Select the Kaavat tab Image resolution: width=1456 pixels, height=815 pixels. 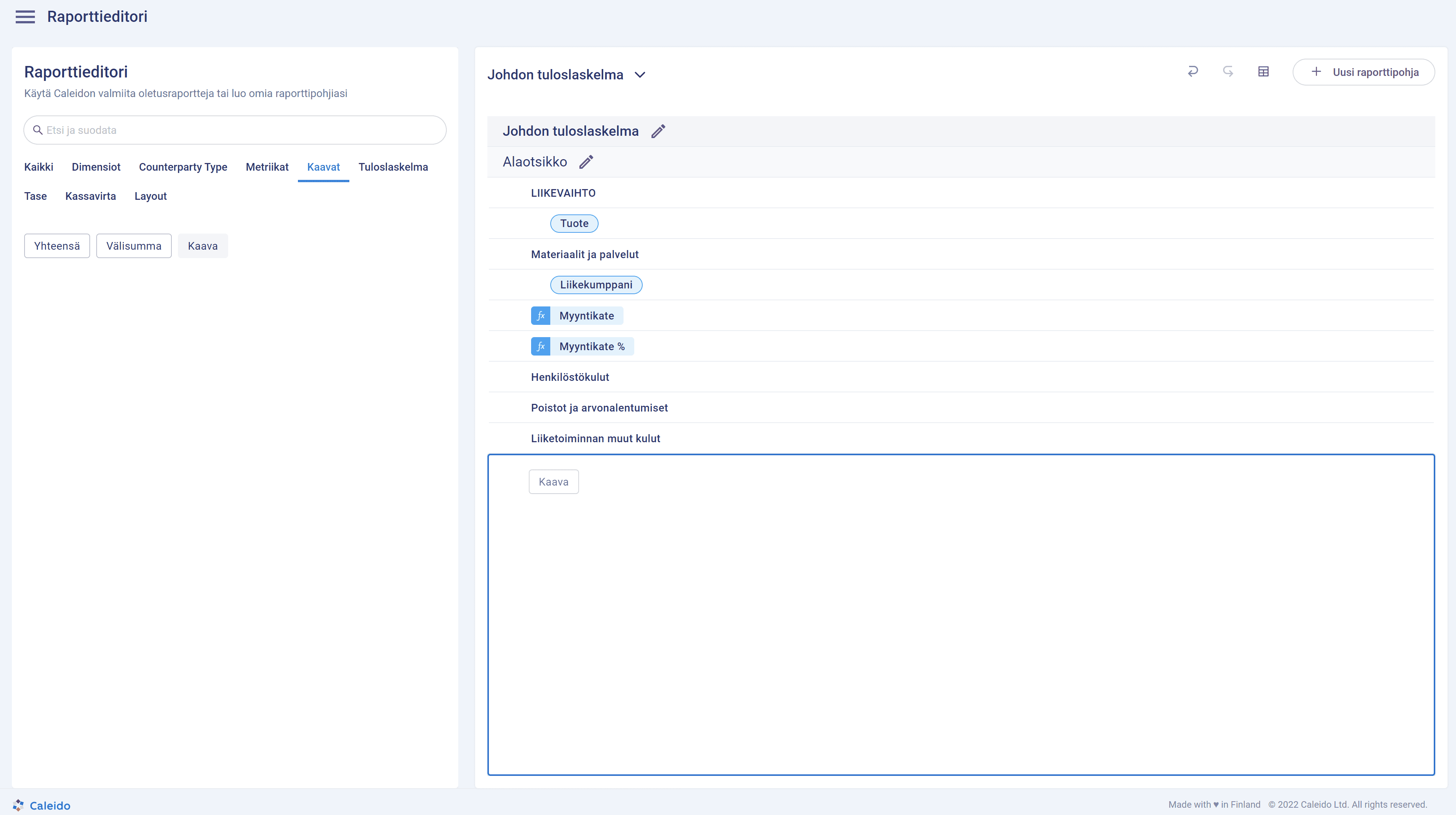pos(323,167)
